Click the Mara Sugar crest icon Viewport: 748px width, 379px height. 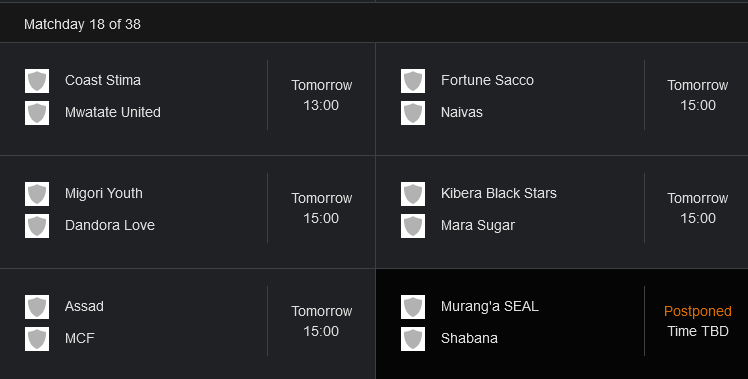click(413, 226)
